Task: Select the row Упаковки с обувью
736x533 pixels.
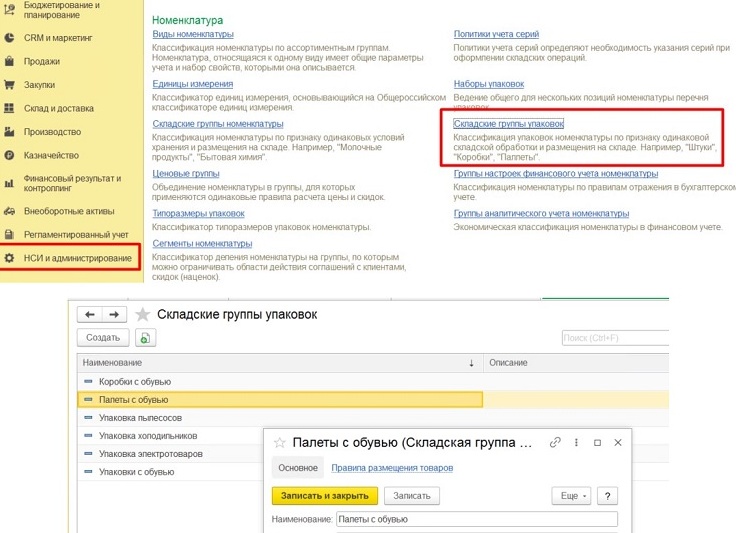Action: pos(171,472)
